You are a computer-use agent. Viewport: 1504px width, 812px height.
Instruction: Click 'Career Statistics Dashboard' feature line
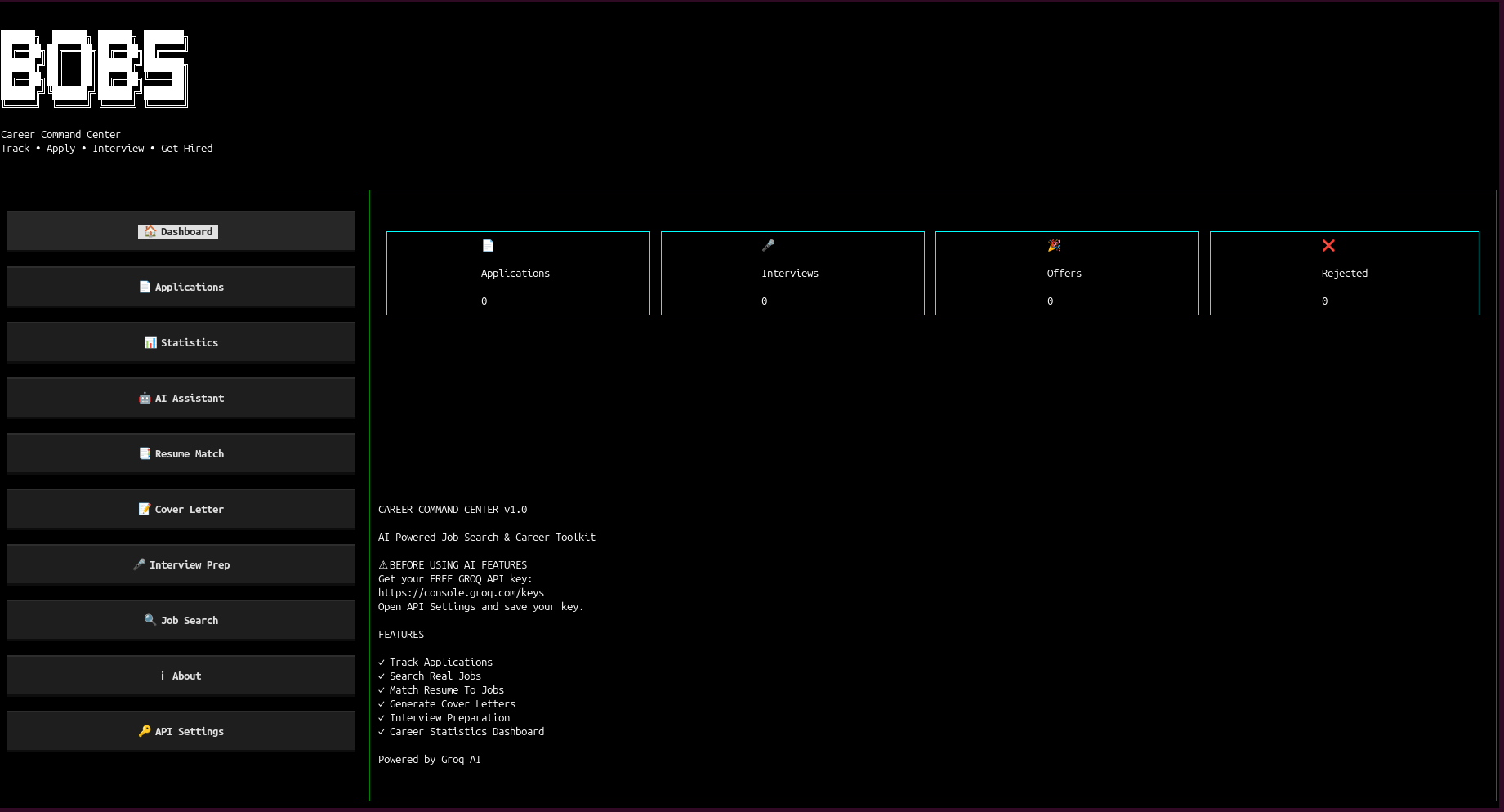[462, 731]
